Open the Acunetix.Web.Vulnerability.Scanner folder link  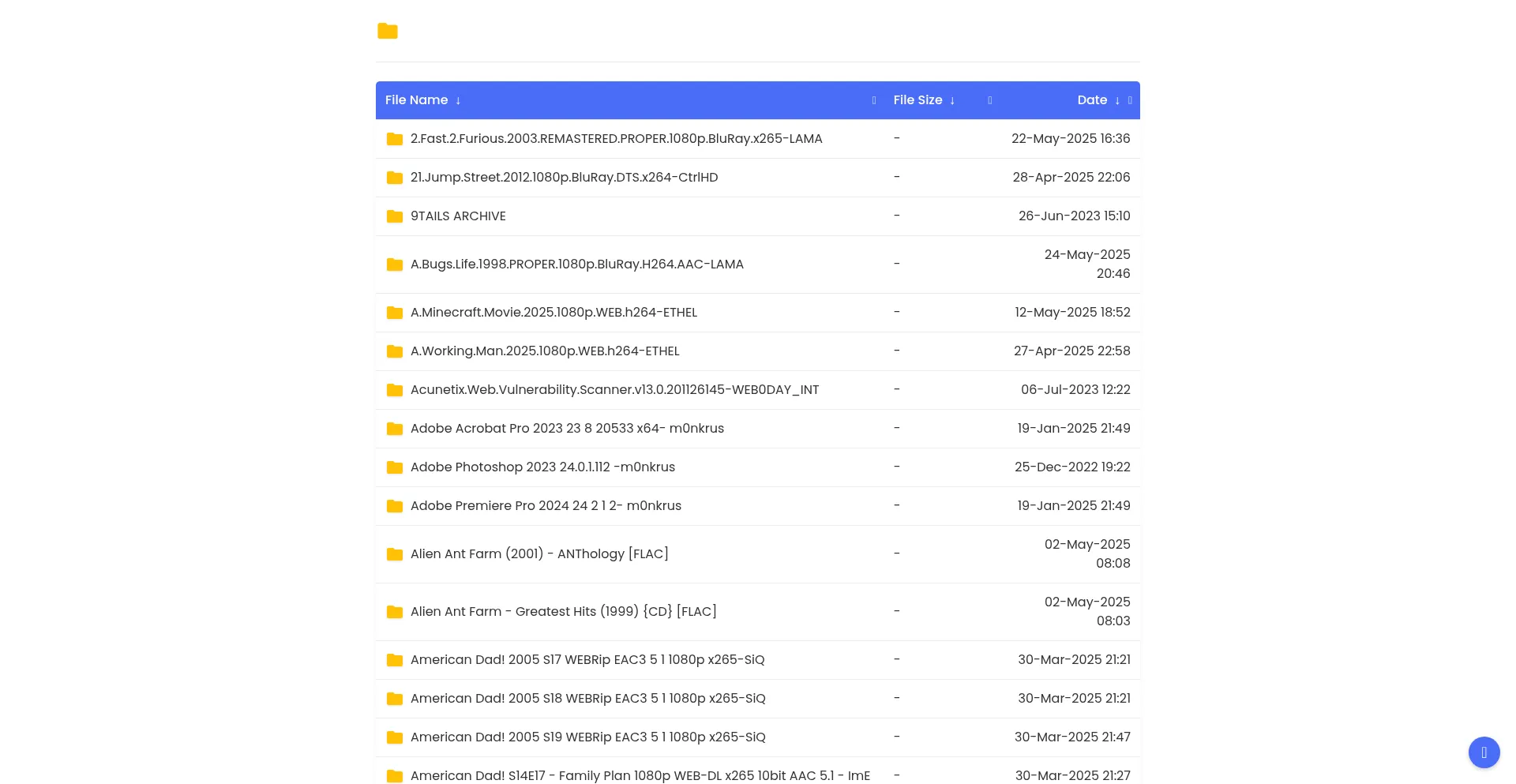tap(615, 389)
